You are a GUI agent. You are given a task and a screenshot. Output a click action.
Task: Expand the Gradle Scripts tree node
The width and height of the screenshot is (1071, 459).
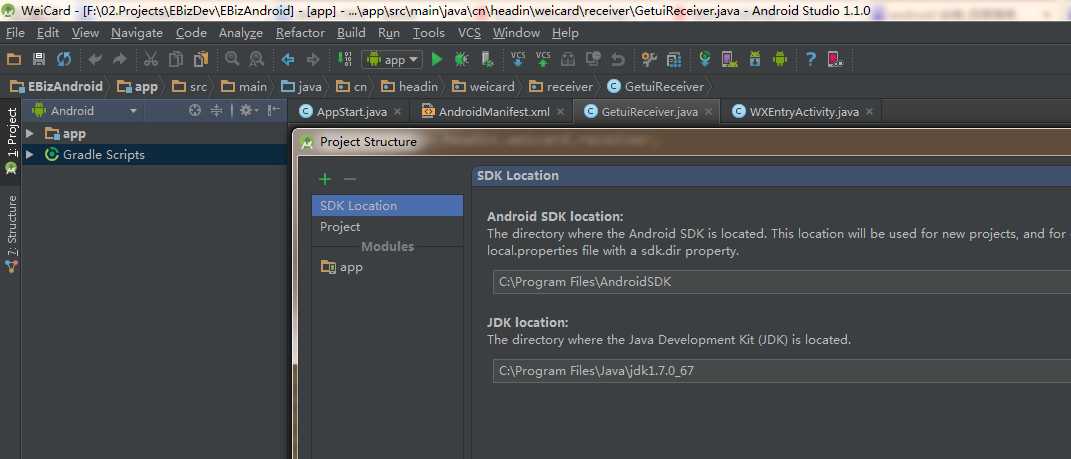pyautogui.click(x=29, y=154)
